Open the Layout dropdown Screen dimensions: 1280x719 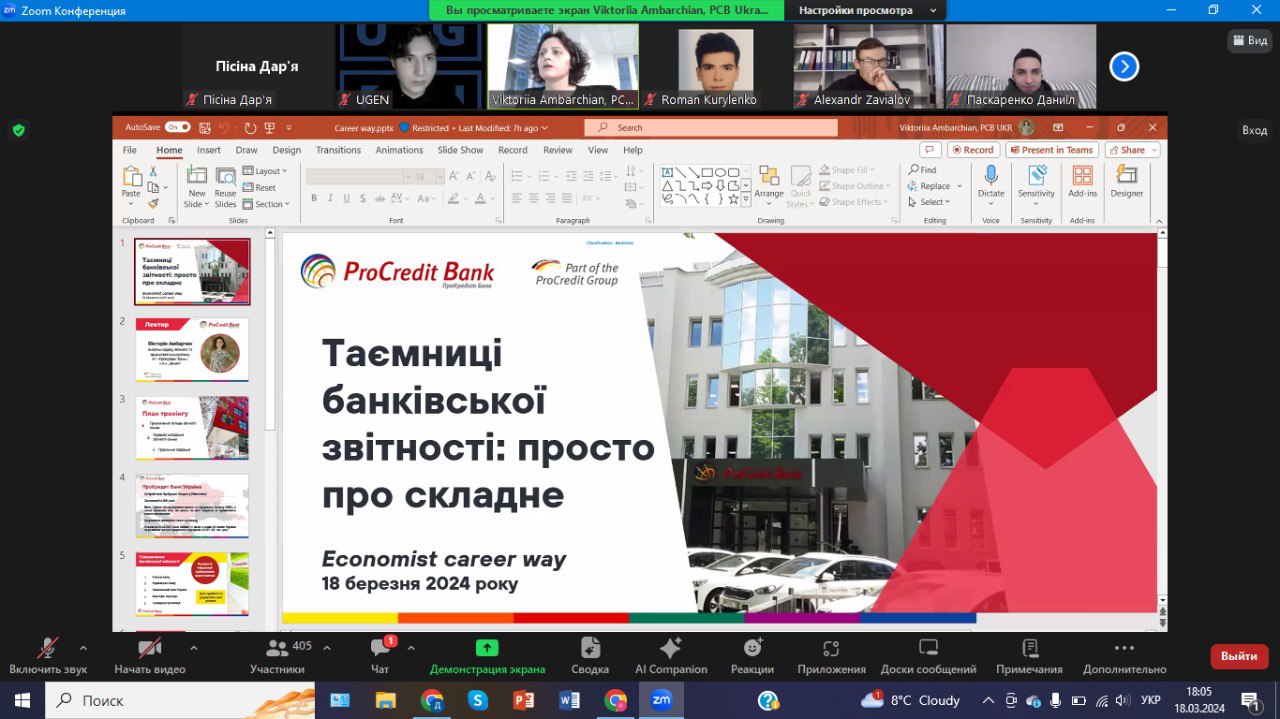point(265,171)
